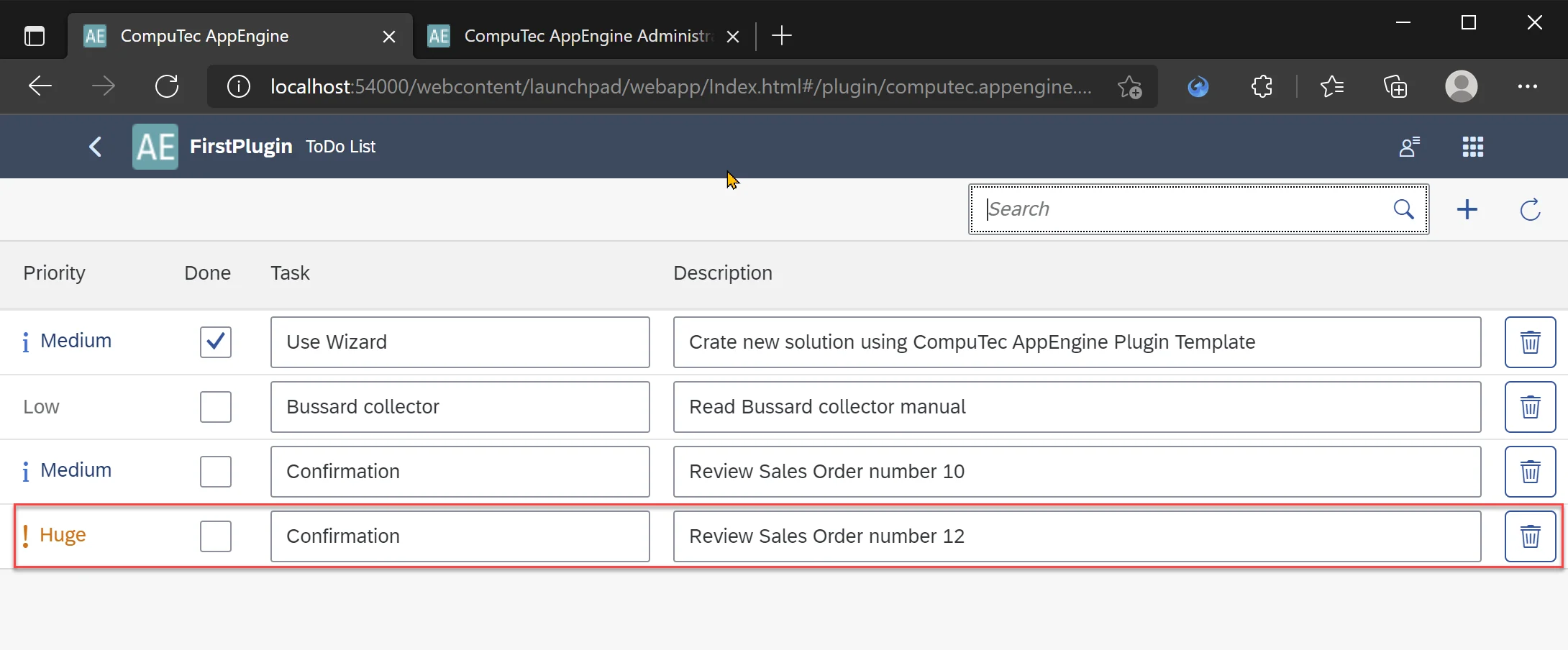1568x650 pixels.
Task: Refresh the ToDo list with the reload icon
Action: pyautogui.click(x=1531, y=209)
